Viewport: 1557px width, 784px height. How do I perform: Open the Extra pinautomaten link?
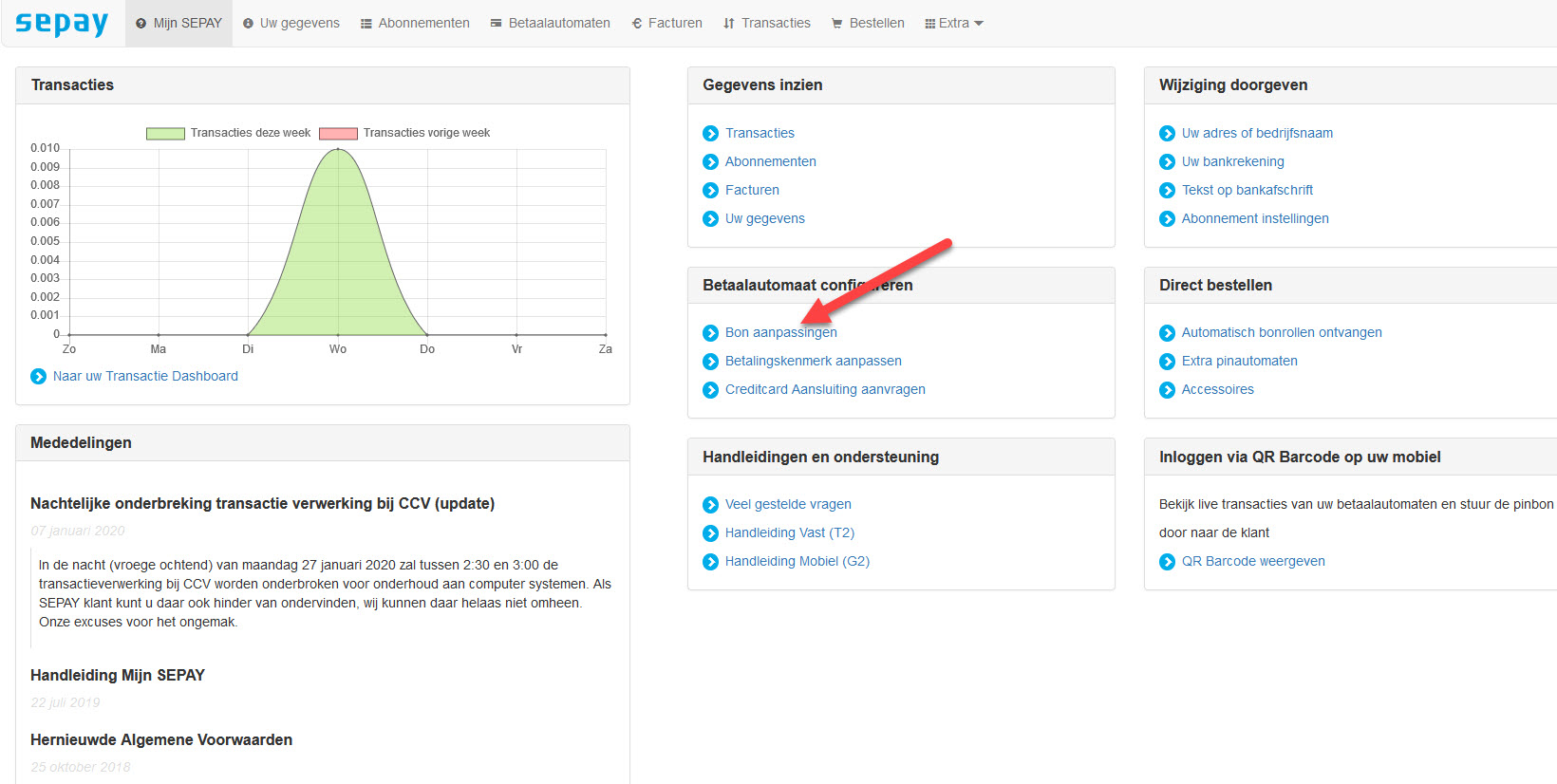point(1239,361)
